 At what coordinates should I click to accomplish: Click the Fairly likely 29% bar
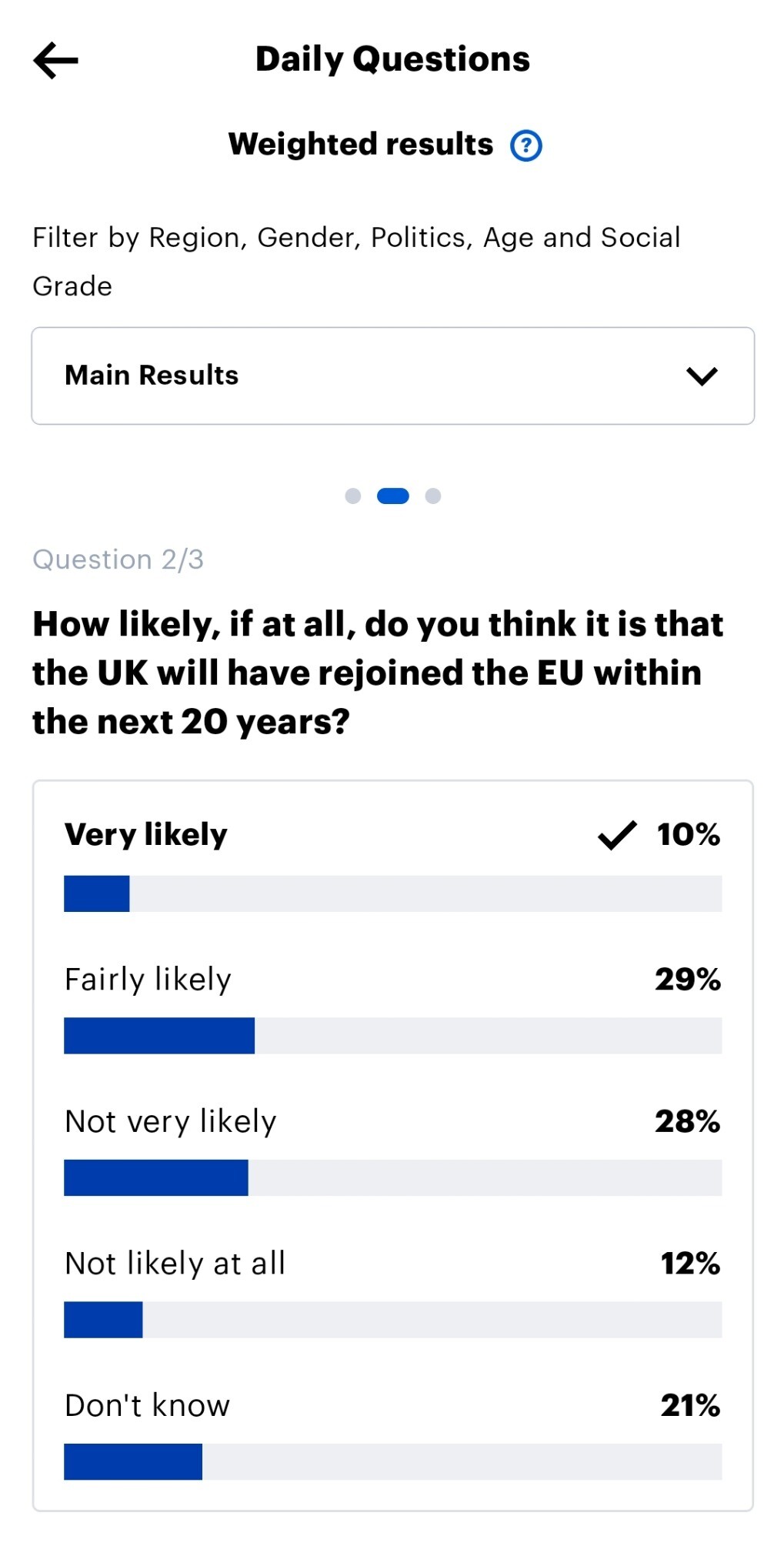[392, 1036]
